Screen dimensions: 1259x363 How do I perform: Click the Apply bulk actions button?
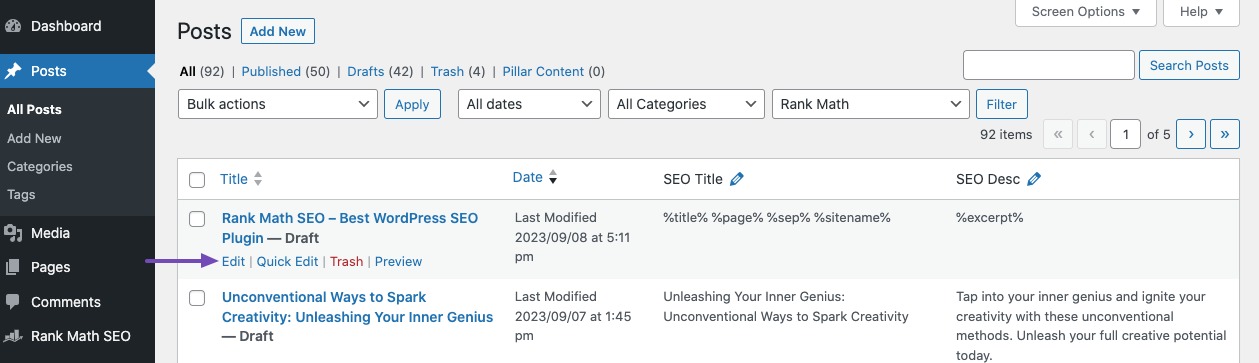click(x=412, y=104)
